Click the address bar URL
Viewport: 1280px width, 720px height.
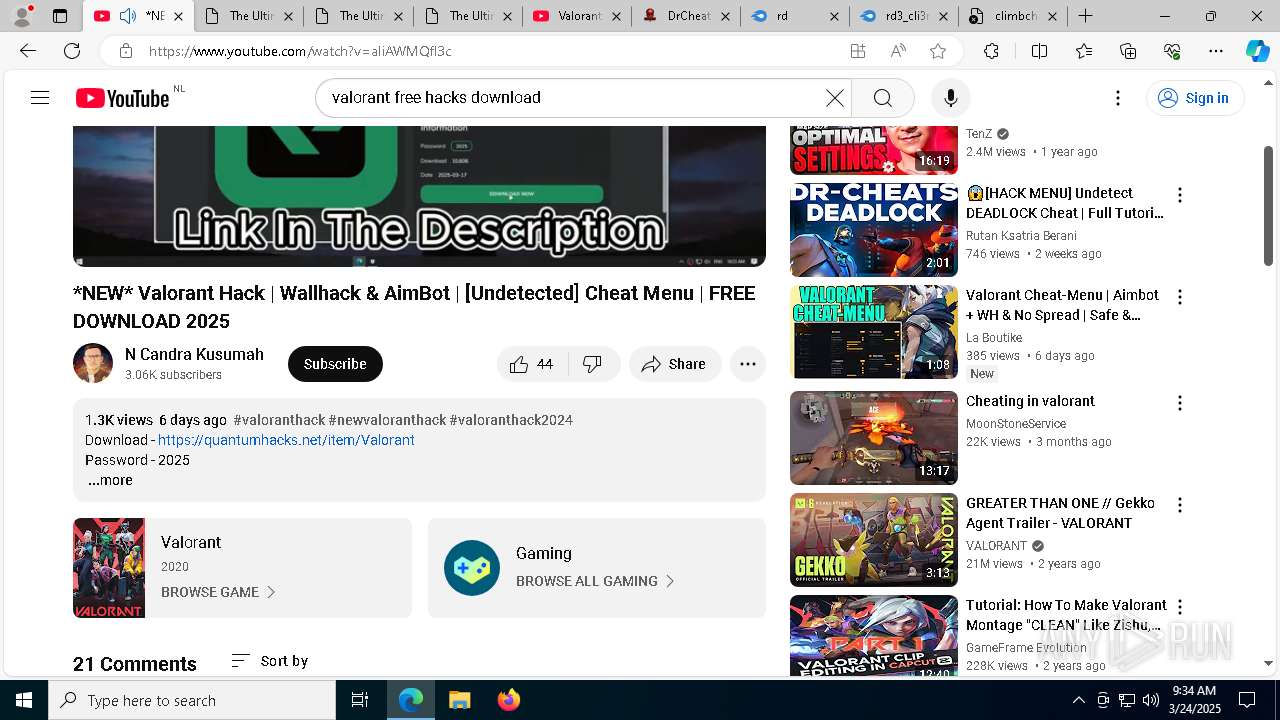tap(300, 51)
